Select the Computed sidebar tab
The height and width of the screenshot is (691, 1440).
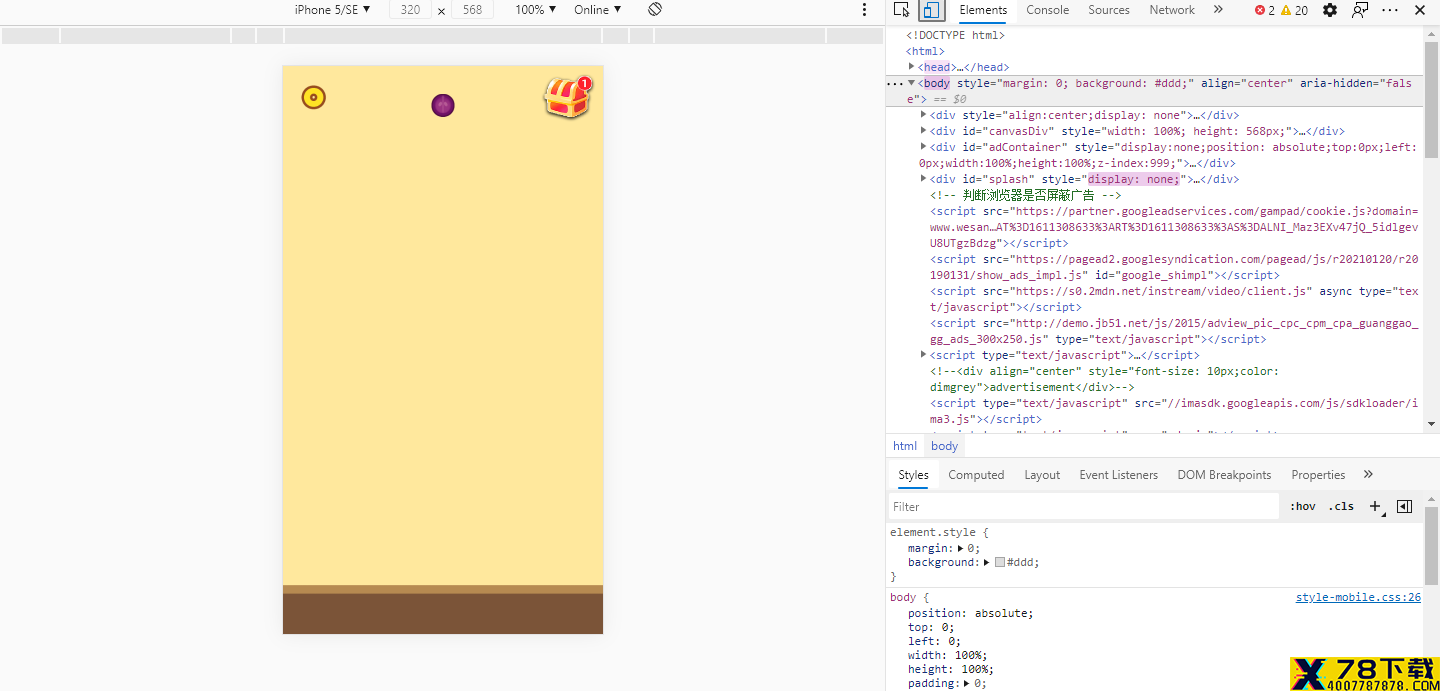[x=976, y=475]
